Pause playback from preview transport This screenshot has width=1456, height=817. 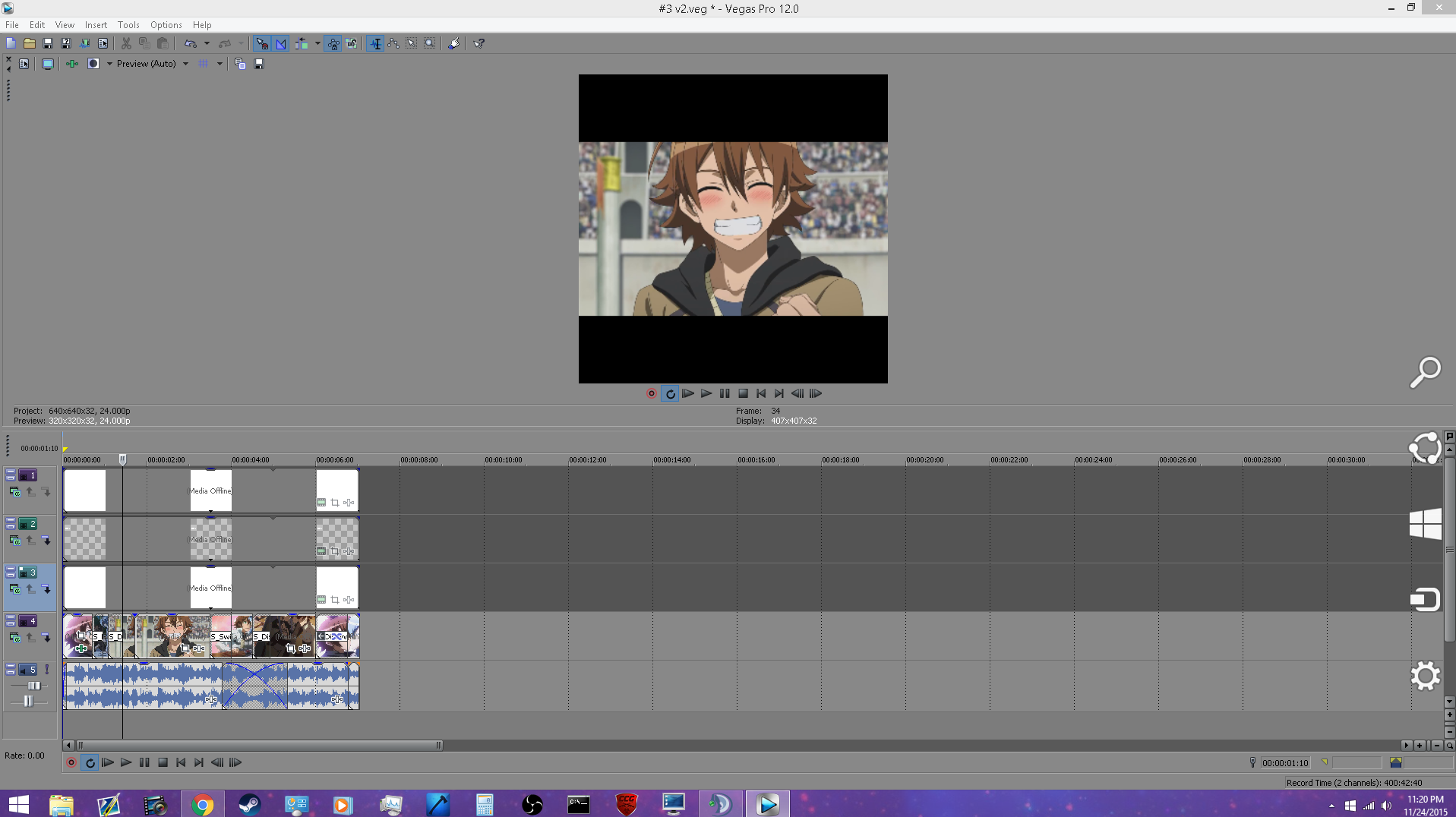point(725,393)
